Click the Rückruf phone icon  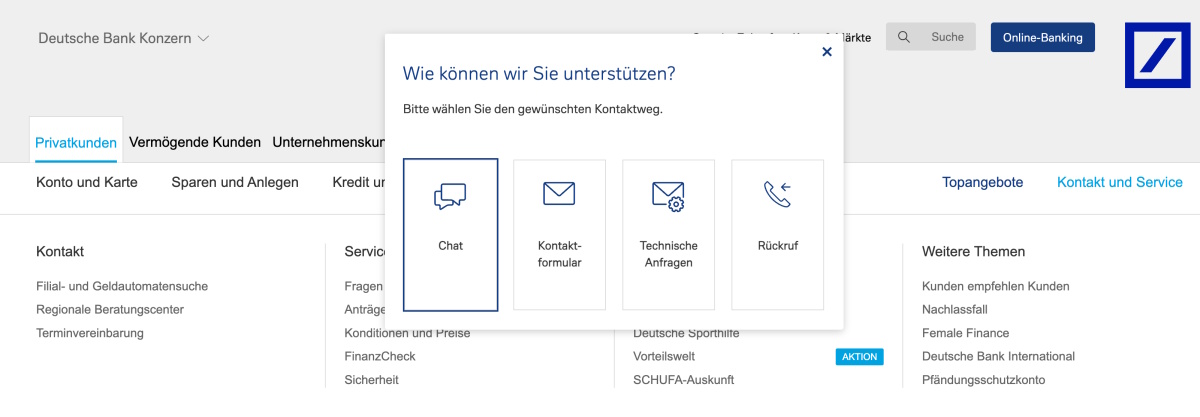777,194
